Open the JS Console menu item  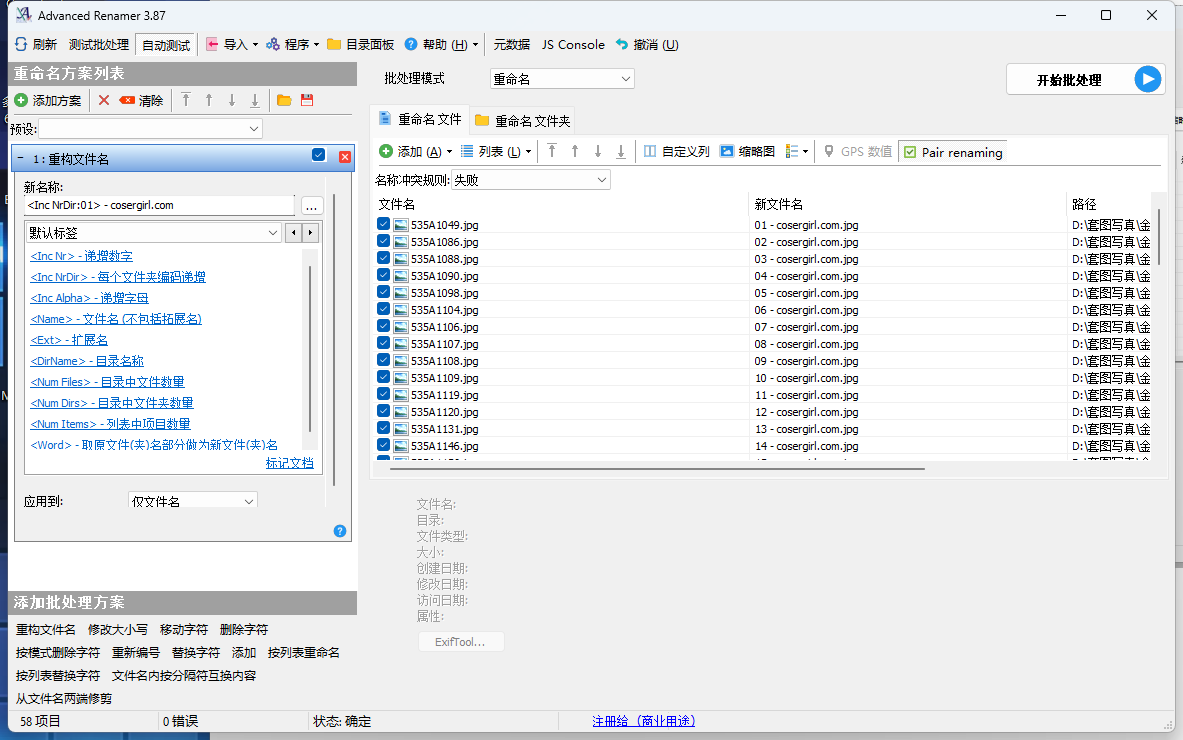tap(573, 45)
